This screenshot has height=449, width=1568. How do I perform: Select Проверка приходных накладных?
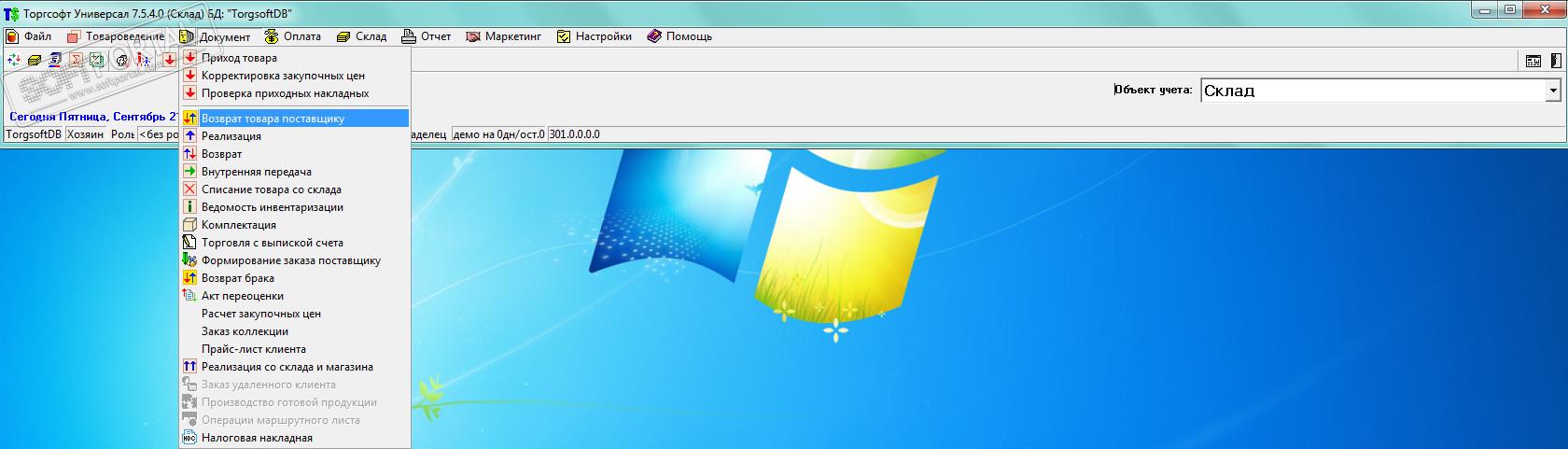click(295, 93)
